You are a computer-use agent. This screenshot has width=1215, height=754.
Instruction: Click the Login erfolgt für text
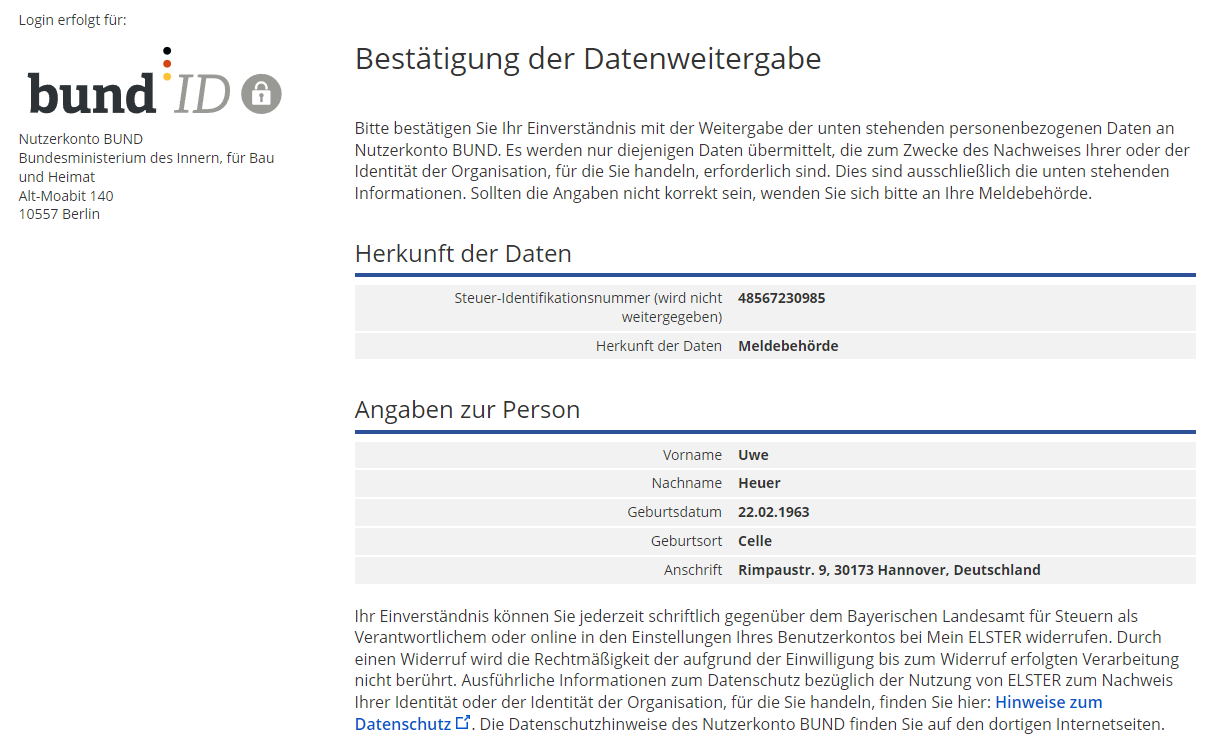72,20
